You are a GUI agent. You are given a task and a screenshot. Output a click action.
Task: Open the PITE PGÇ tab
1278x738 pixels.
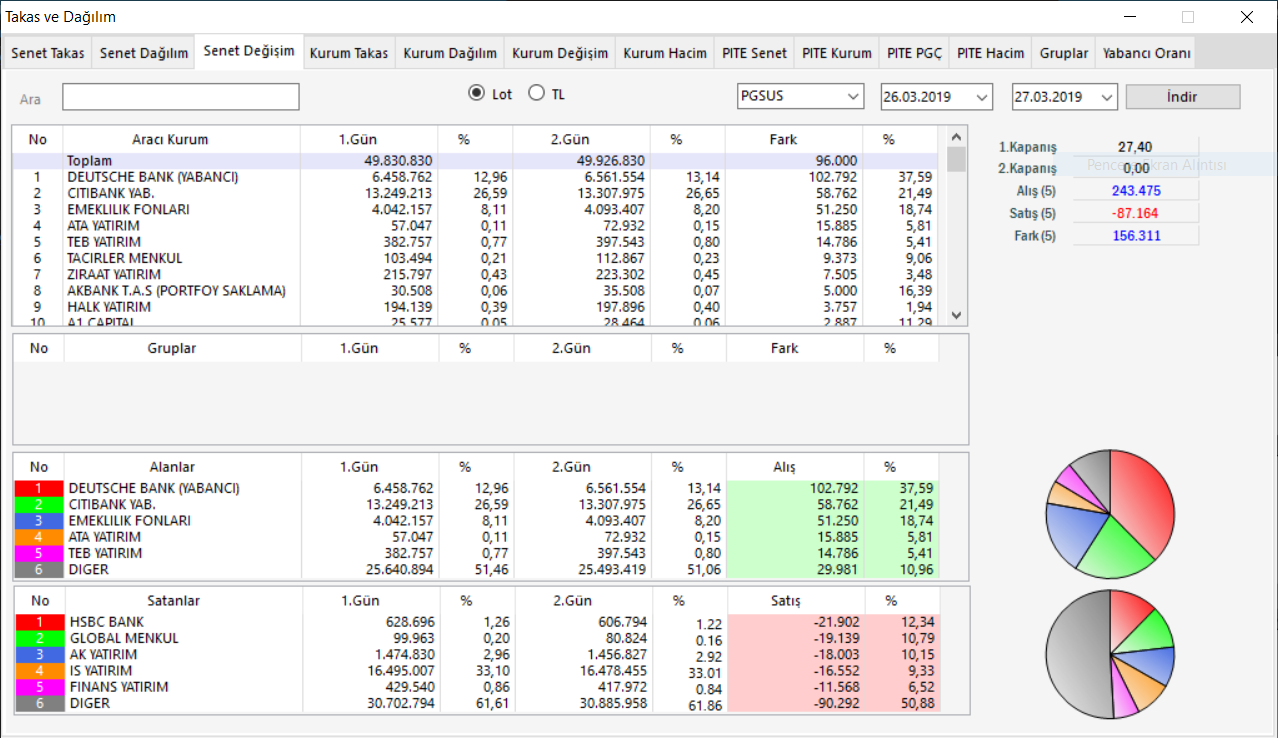point(914,53)
